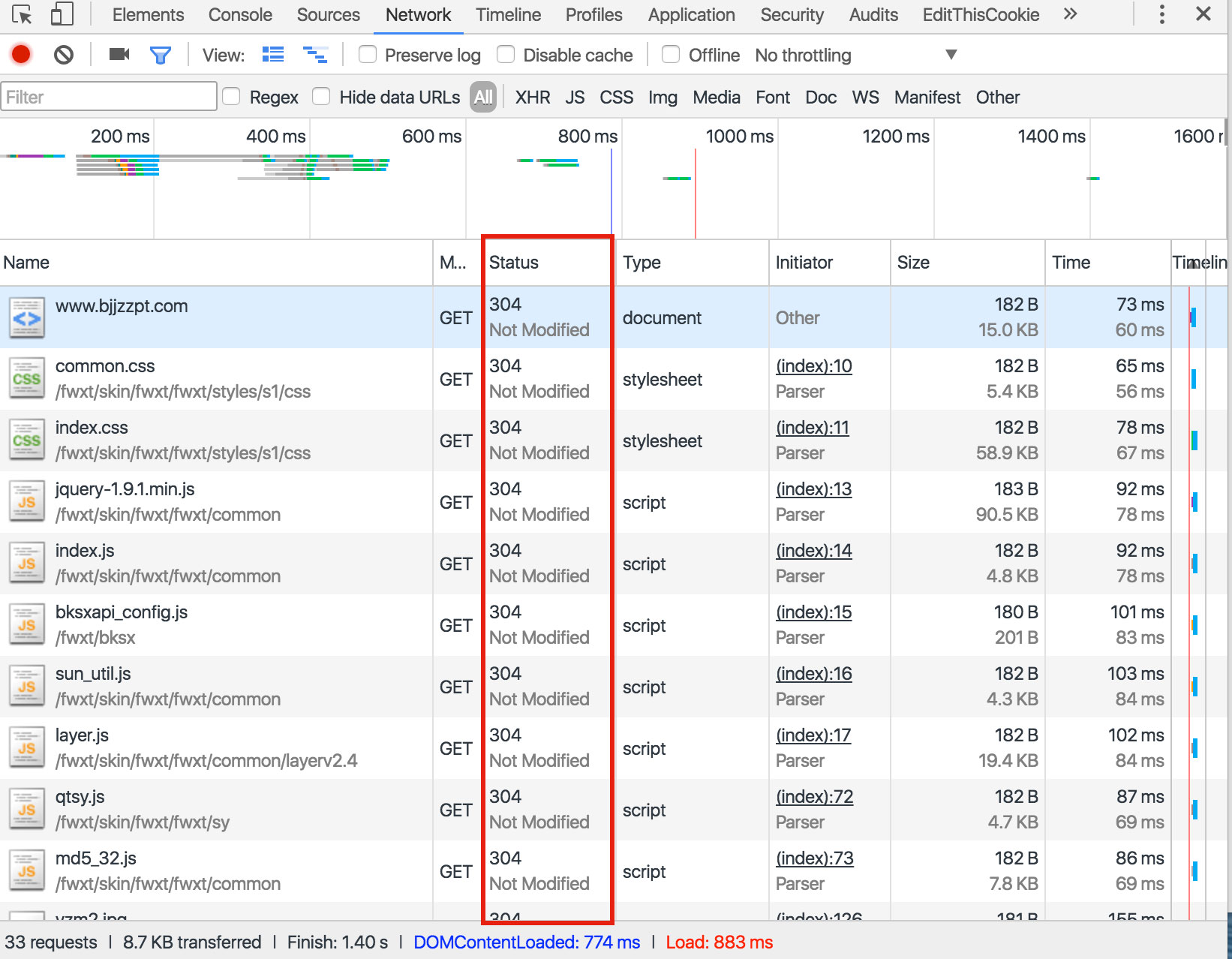1232x959 pixels.
Task: Sort requests by the Size column header
Action: point(913,263)
